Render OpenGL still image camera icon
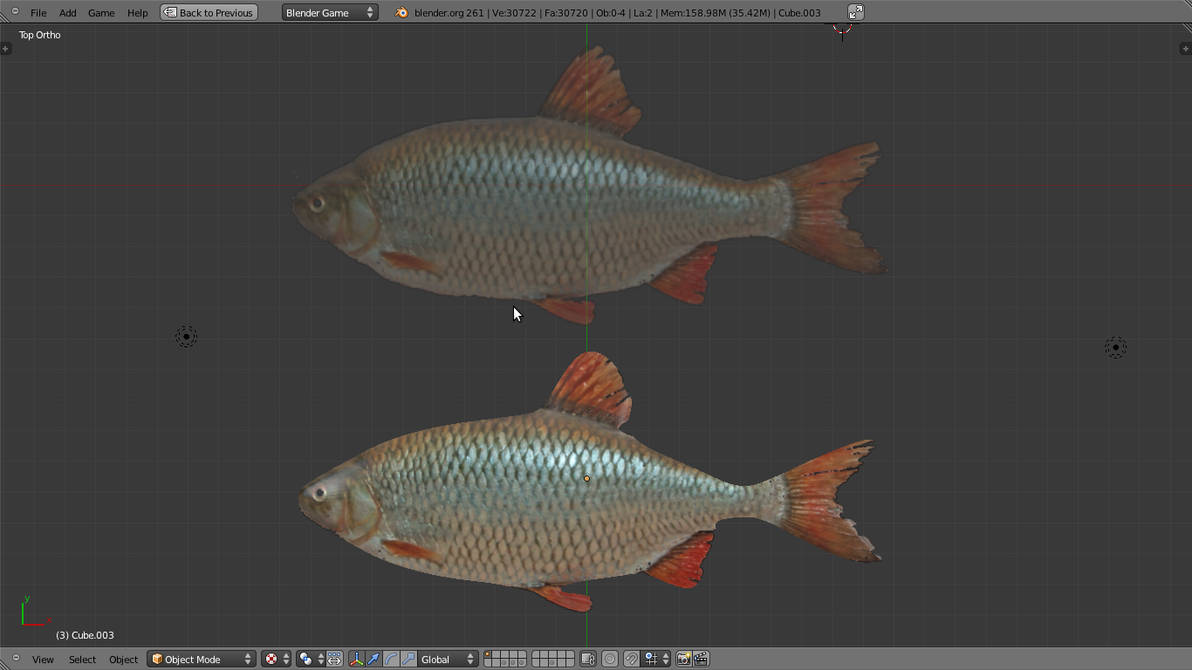1192x670 pixels. 683,659
